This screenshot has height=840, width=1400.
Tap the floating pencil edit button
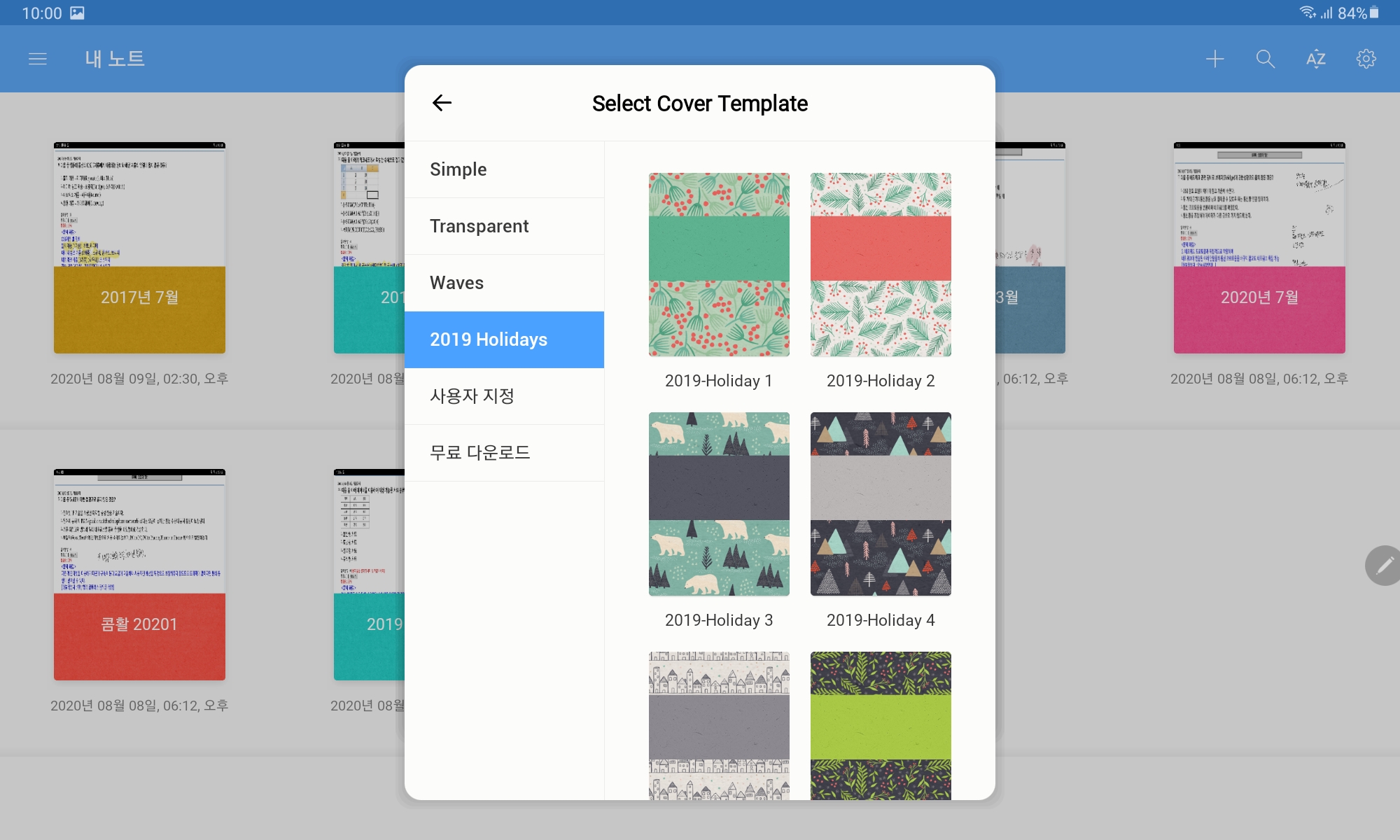click(x=1384, y=566)
